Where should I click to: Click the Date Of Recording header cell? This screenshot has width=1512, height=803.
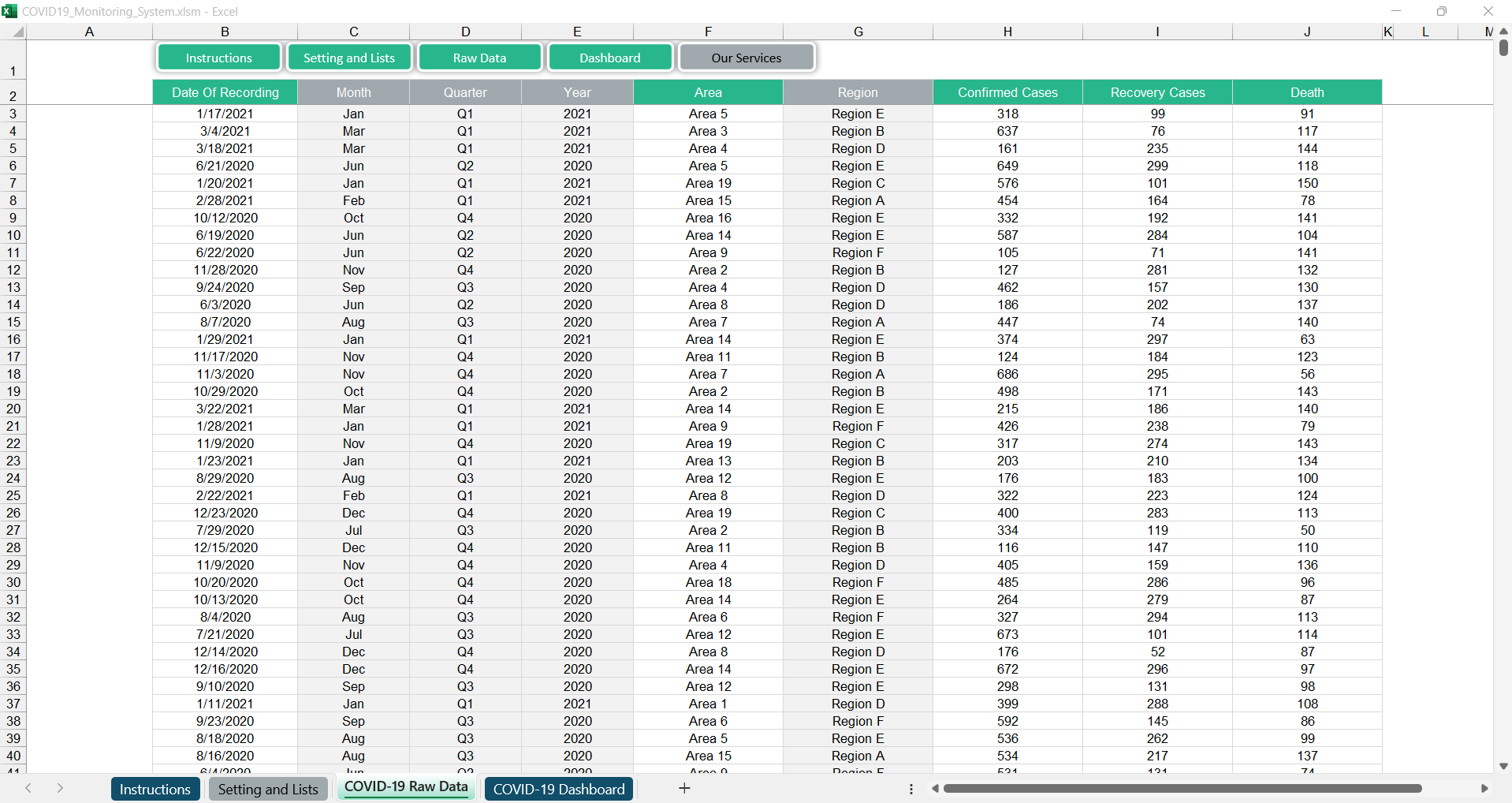[x=225, y=92]
